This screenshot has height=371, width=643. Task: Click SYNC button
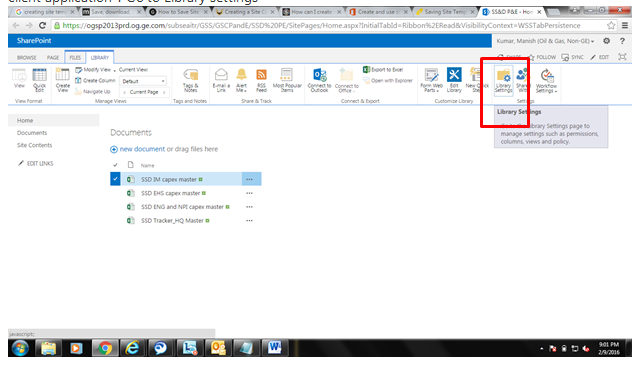(572, 57)
